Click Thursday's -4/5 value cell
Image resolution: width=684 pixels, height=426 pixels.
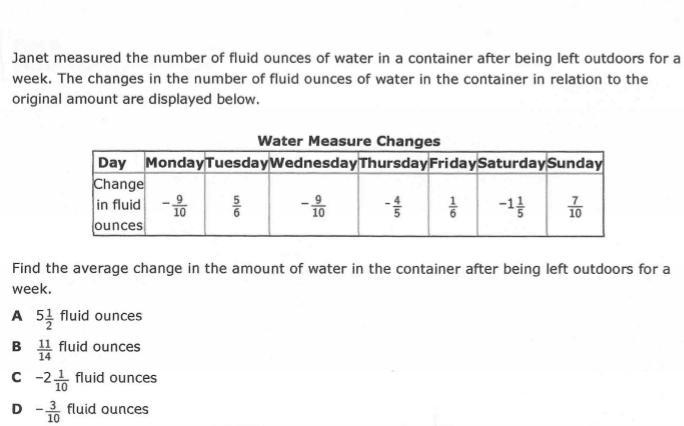click(393, 205)
